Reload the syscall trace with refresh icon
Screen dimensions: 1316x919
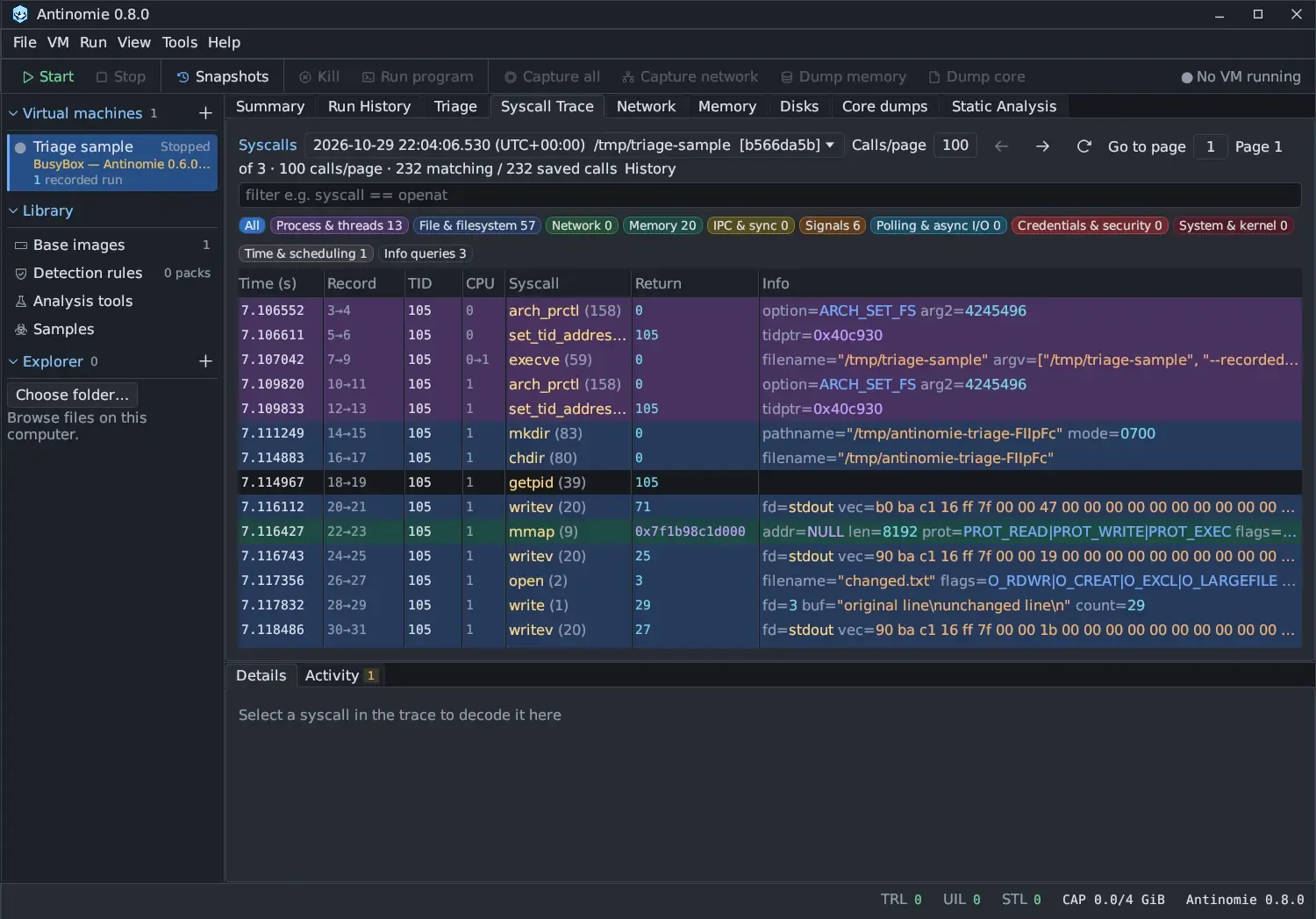pyautogui.click(x=1084, y=146)
